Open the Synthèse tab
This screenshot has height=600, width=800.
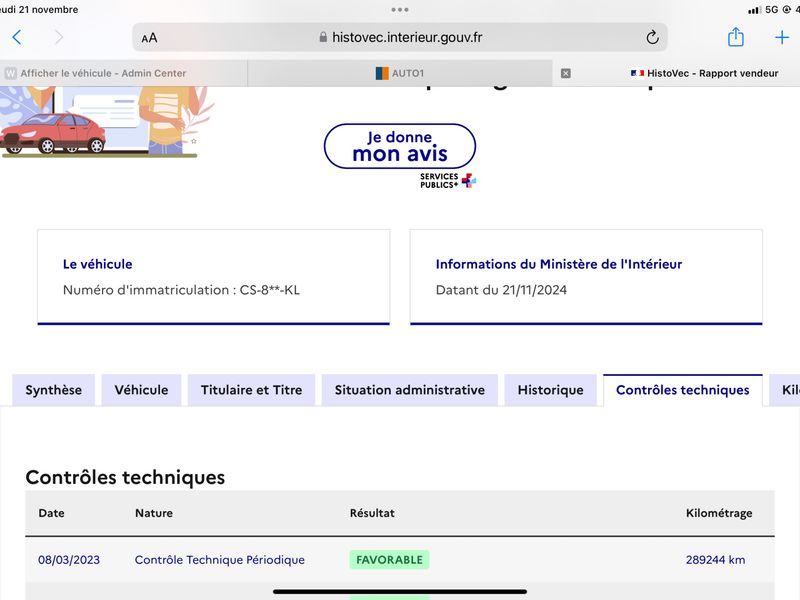(x=54, y=390)
